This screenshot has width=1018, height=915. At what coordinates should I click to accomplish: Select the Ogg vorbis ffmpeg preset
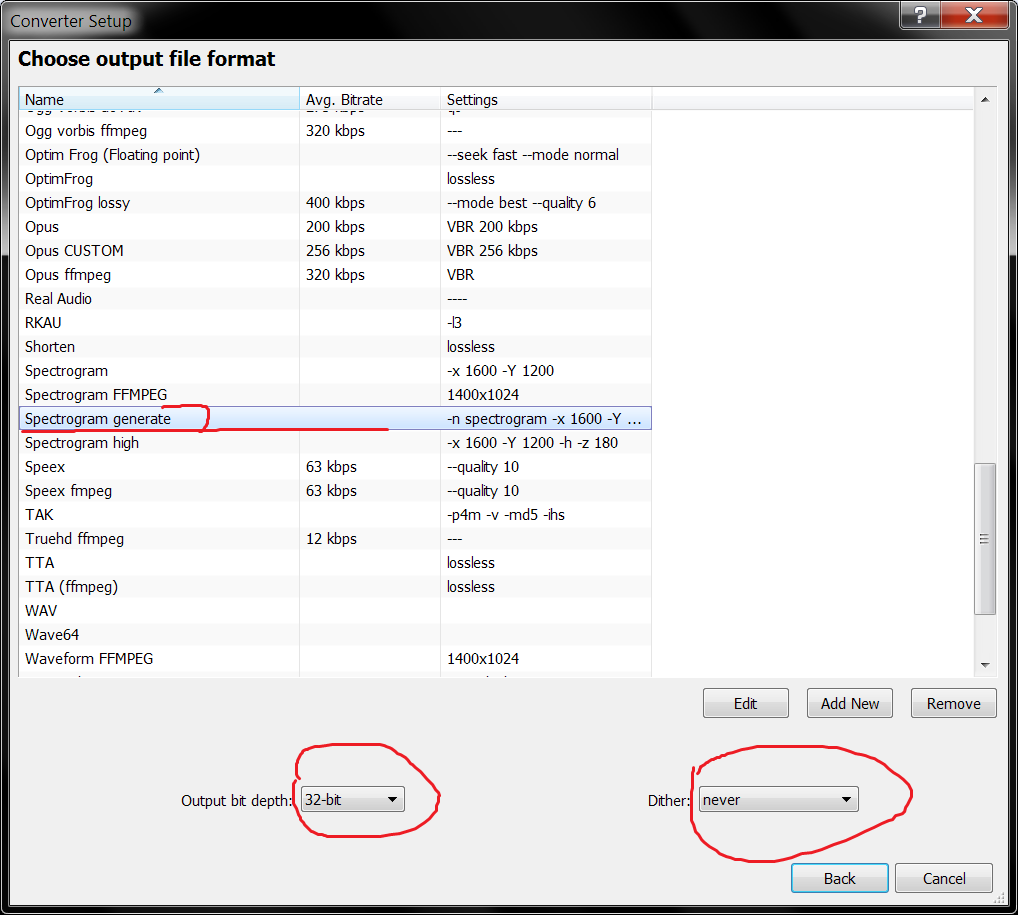[x=335, y=131]
